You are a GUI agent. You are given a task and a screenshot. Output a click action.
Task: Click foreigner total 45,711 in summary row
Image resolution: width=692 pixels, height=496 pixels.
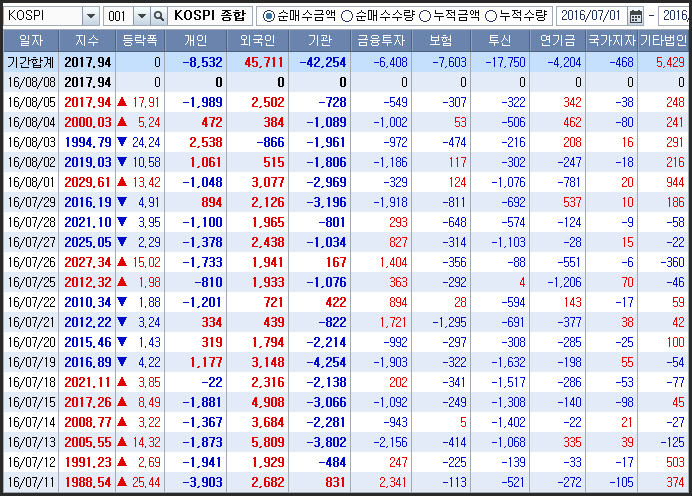click(263, 62)
